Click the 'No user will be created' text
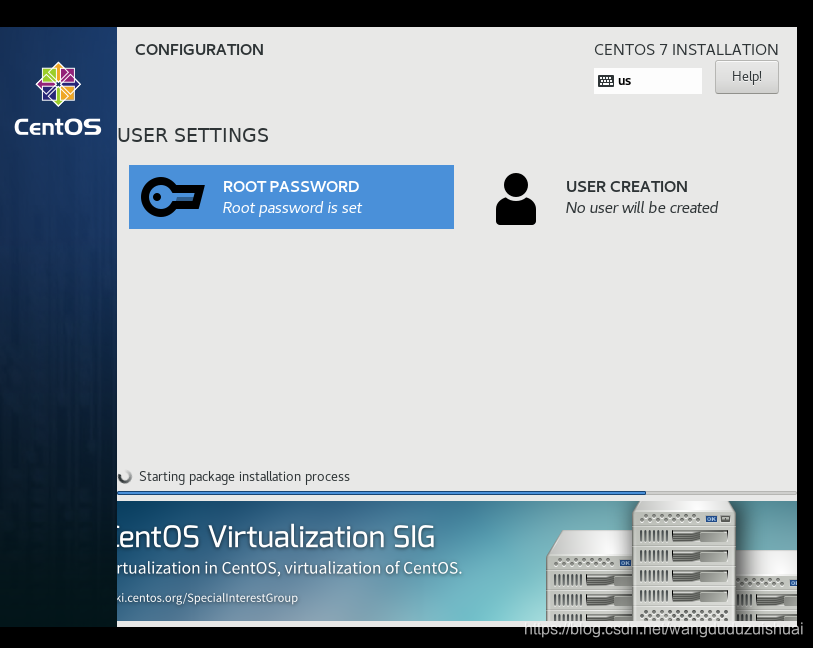The height and width of the screenshot is (648, 813). point(641,208)
